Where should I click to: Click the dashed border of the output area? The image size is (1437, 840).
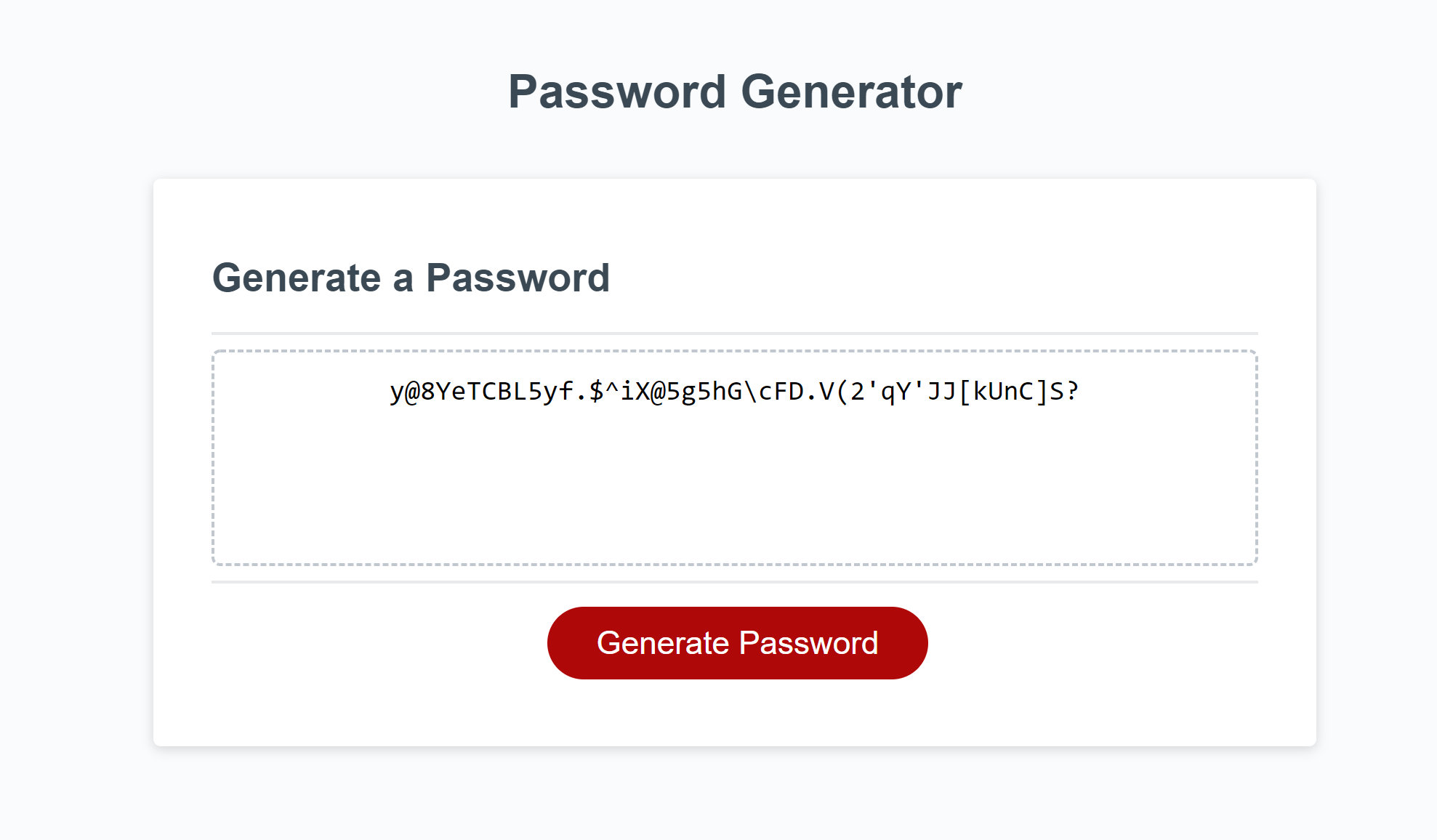coord(734,351)
